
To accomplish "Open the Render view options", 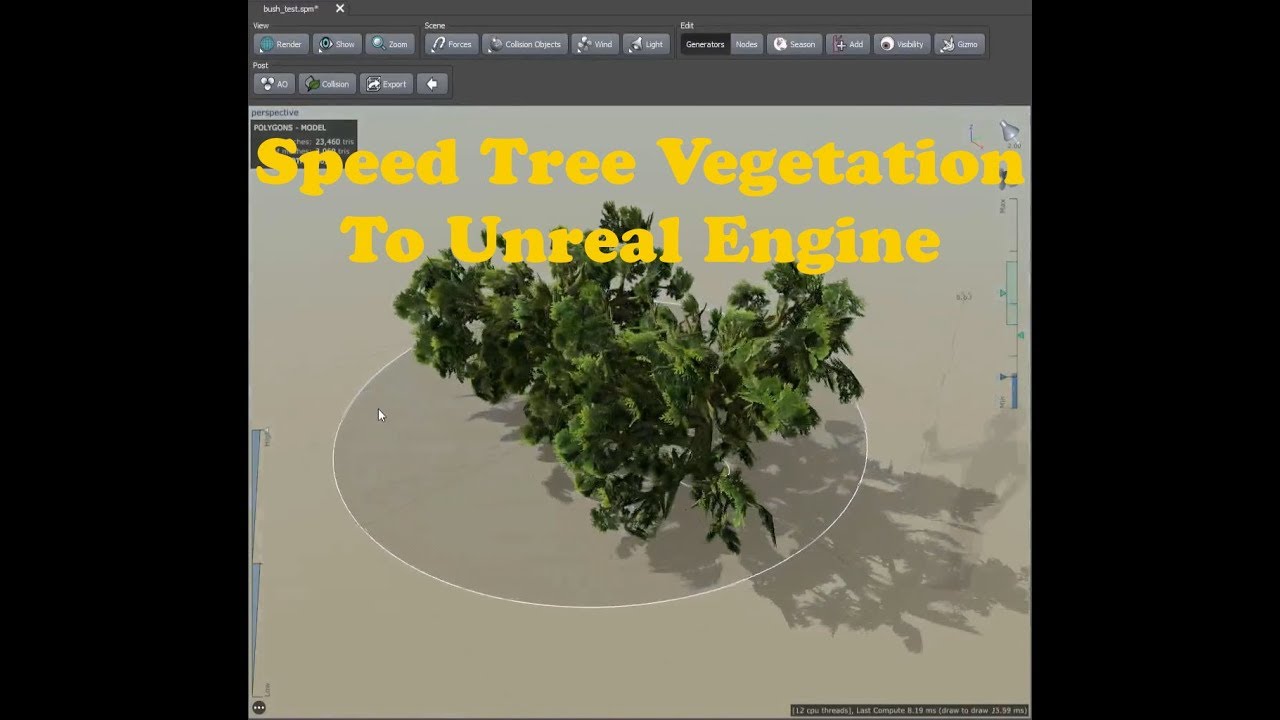I will coord(281,44).
